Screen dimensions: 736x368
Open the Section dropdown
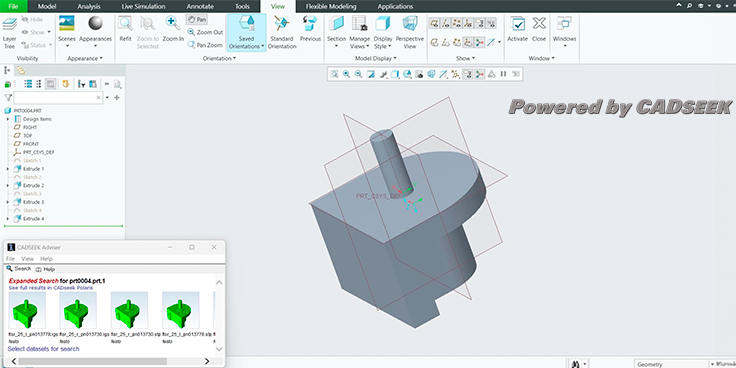click(336, 32)
